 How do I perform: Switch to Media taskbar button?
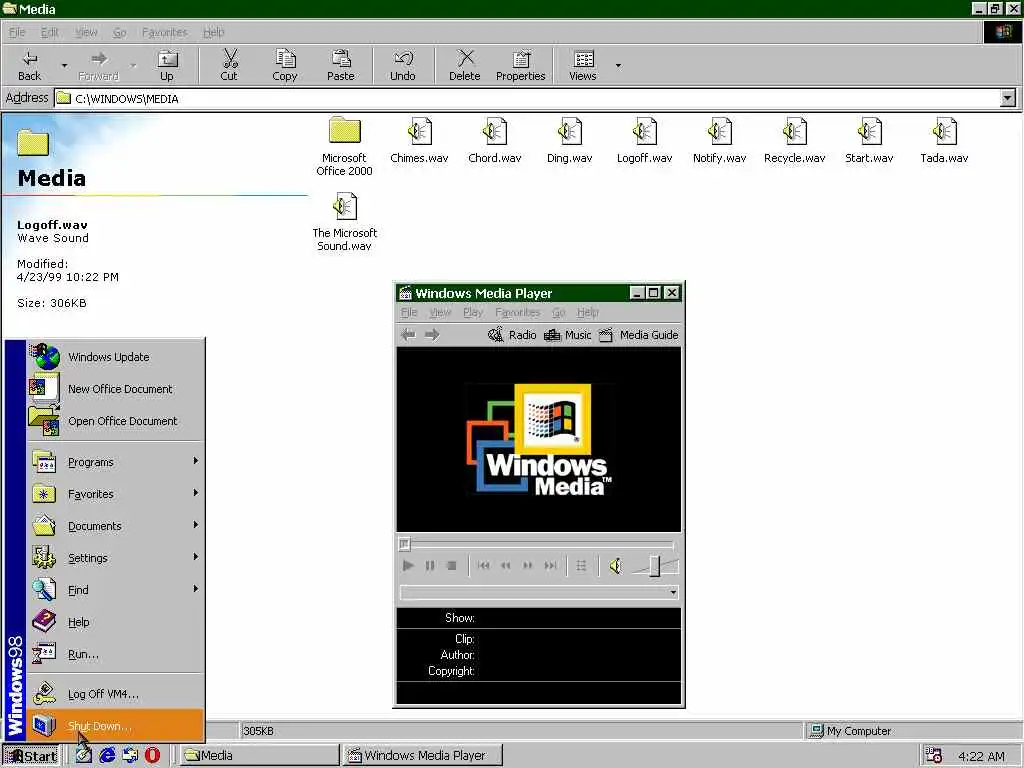pyautogui.click(x=259, y=756)
